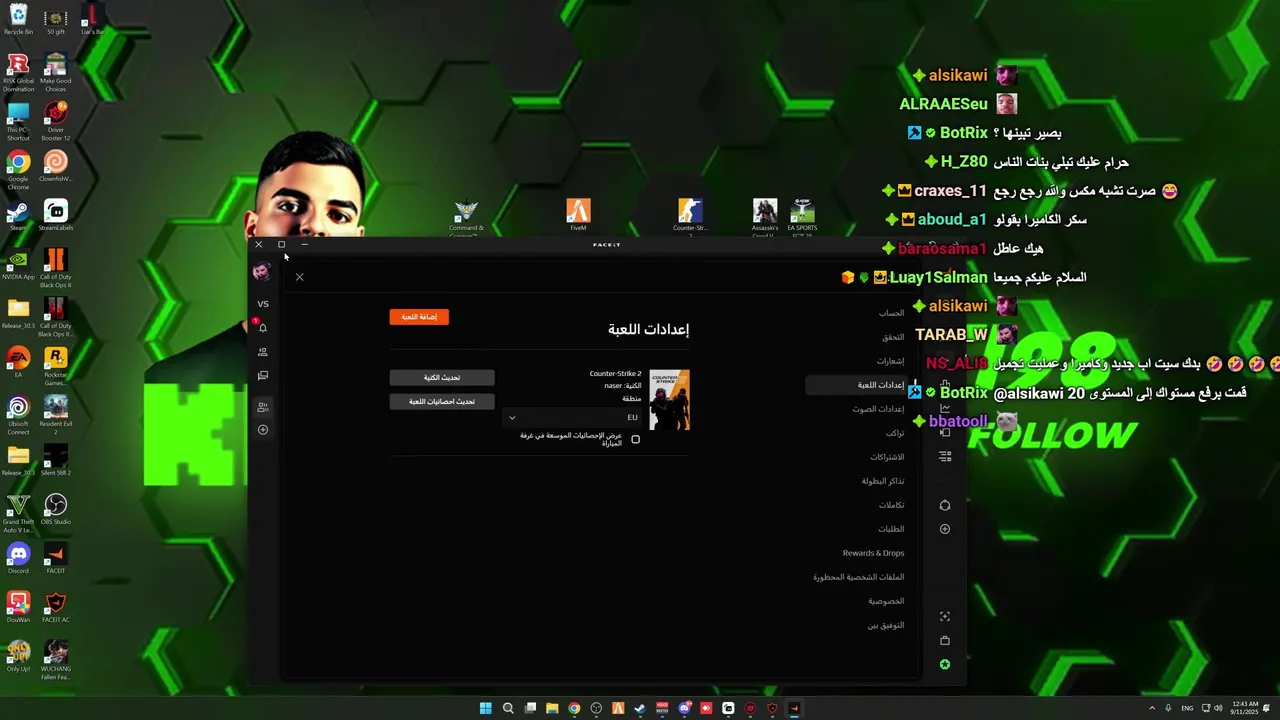Open الطلبات settings section
The image size is (1280, 720).
tap(891, 529)
